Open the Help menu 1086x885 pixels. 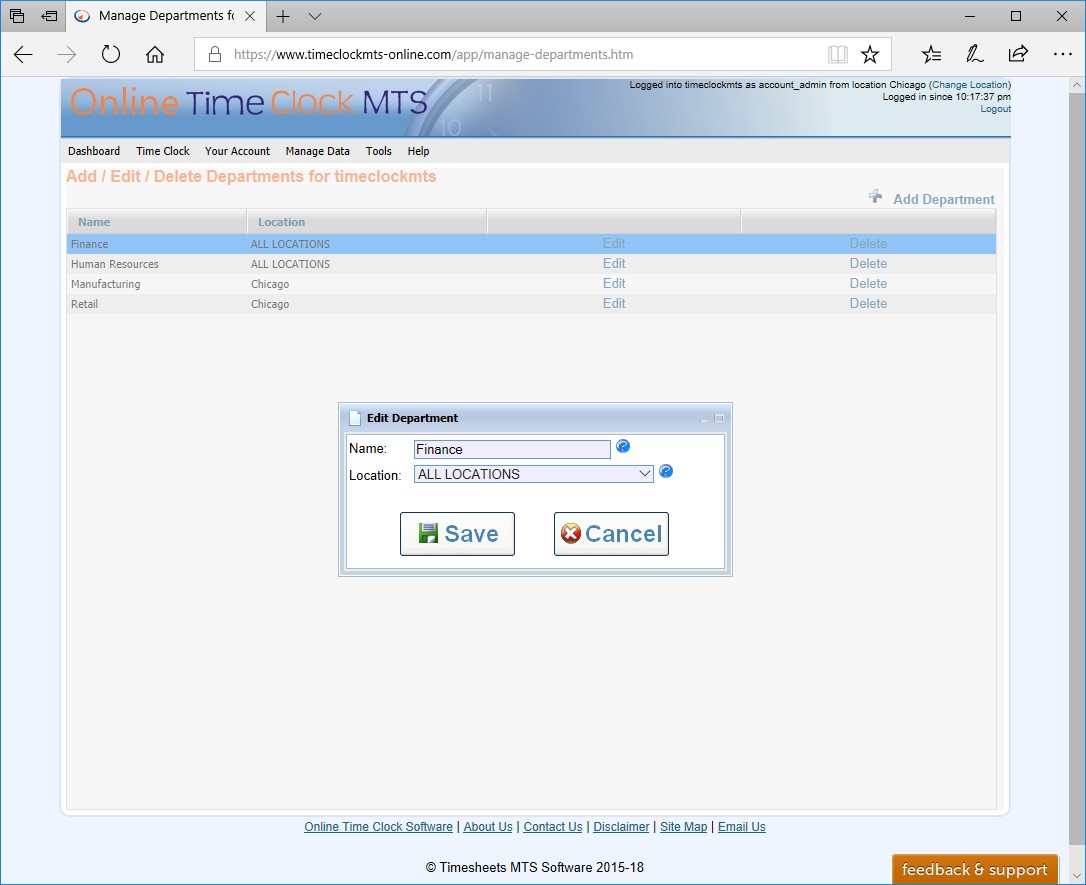click(x=418, y=151)
